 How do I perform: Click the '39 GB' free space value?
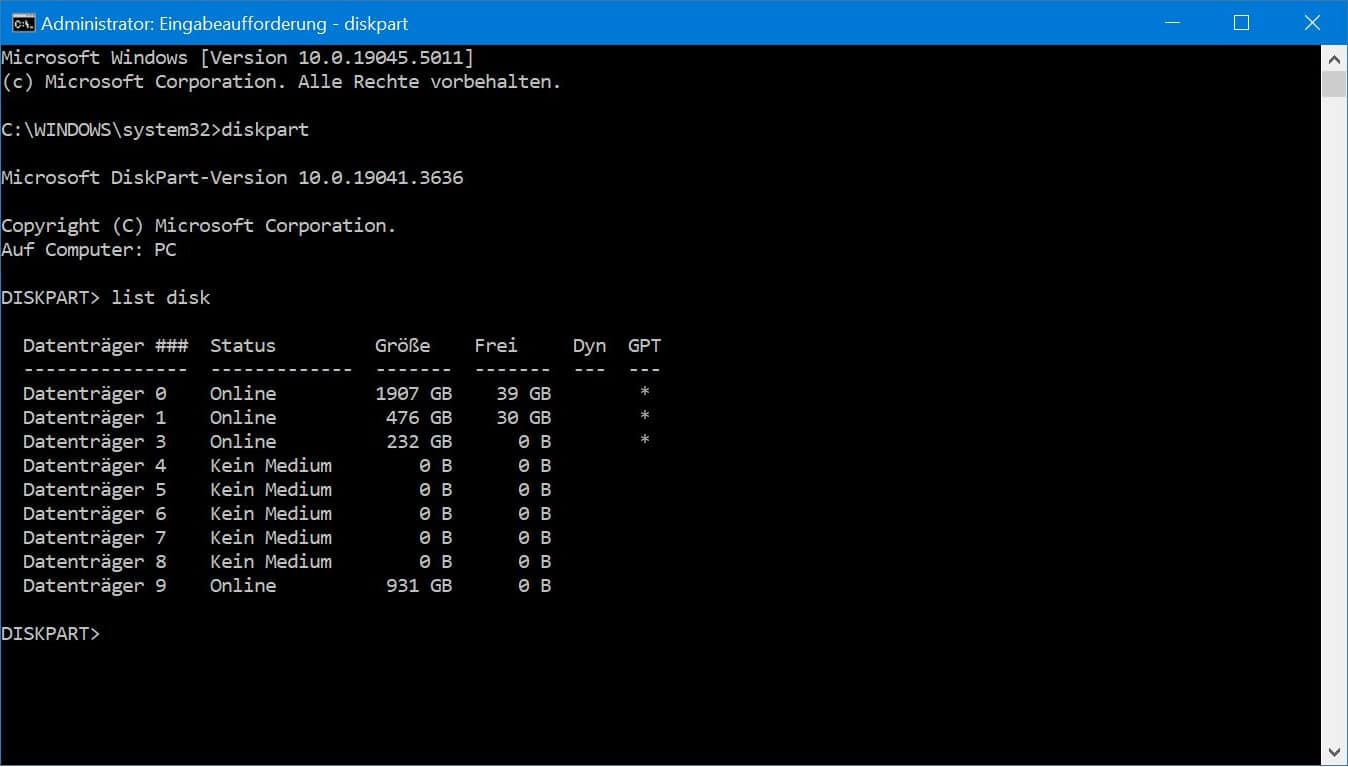click(524, 394)
